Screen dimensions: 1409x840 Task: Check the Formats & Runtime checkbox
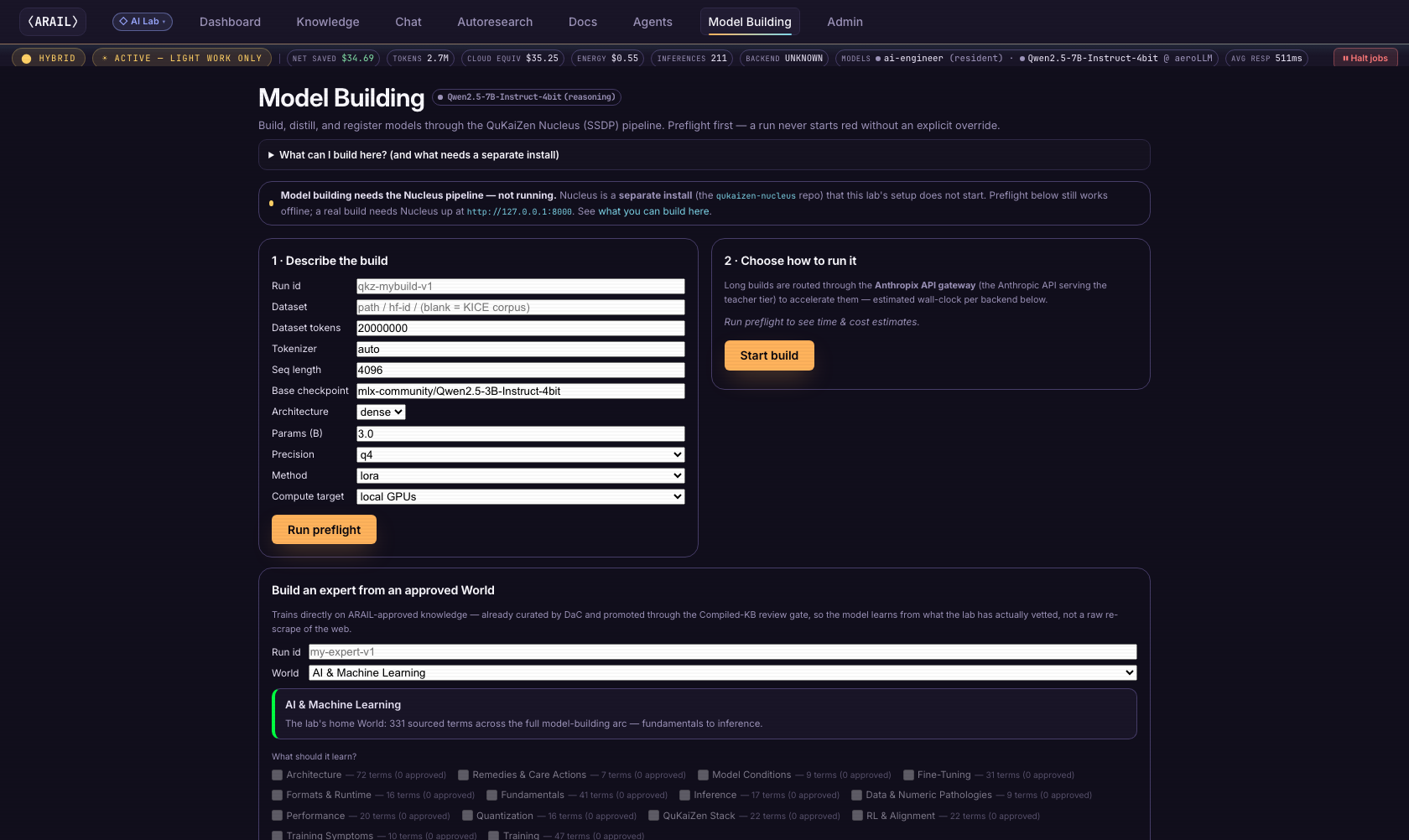278,796
